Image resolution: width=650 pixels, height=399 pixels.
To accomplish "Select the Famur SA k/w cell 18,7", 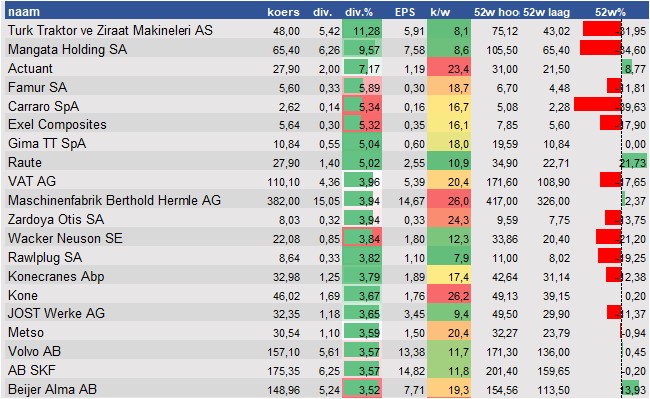I will [x=449, y=87].
